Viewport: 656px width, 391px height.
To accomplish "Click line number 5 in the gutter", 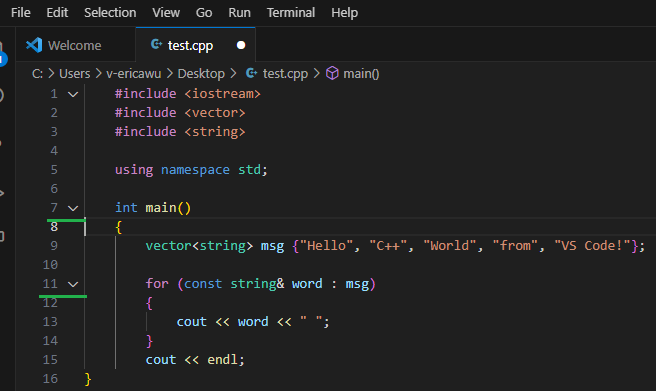I will (x=54, y=170).
